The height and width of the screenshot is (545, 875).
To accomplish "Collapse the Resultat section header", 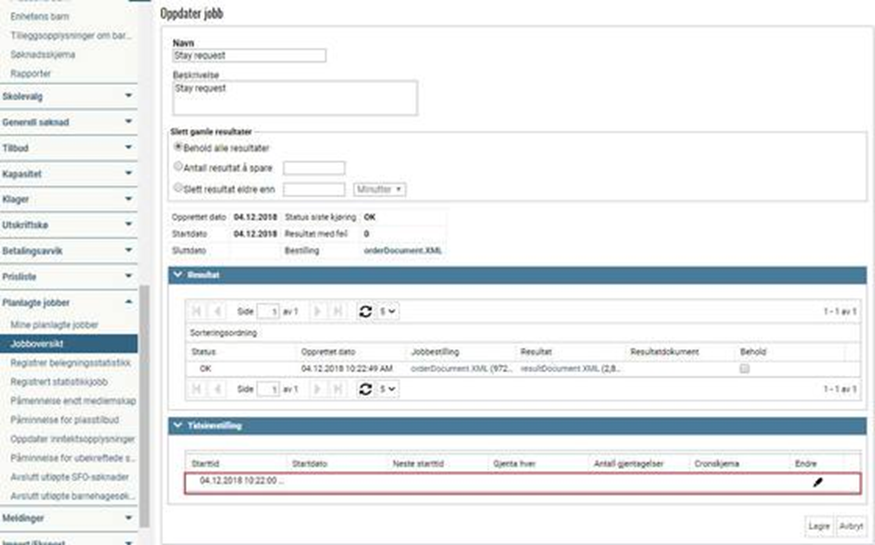I will (178, 273).
